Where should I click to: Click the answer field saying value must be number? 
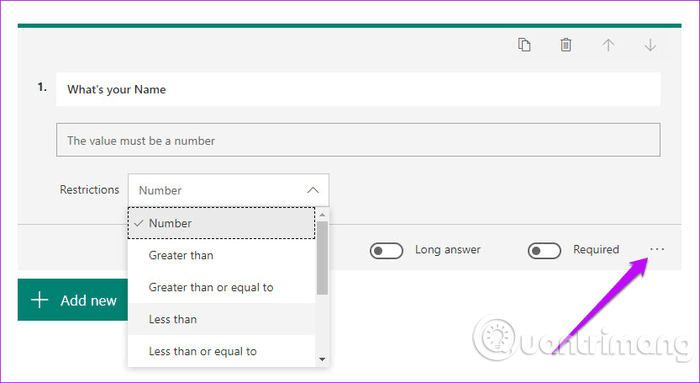click(x=358, y=140)
